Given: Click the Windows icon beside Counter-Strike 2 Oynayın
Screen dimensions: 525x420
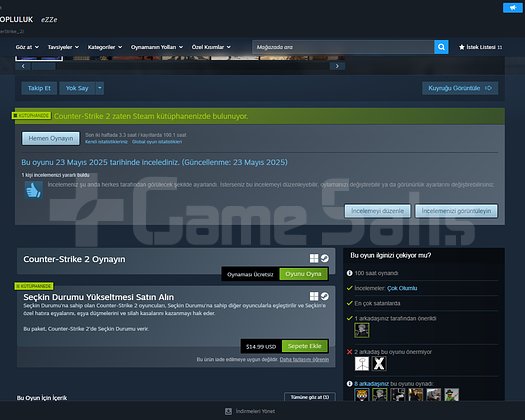Looking at the screenshot, I should coord(314,258).
